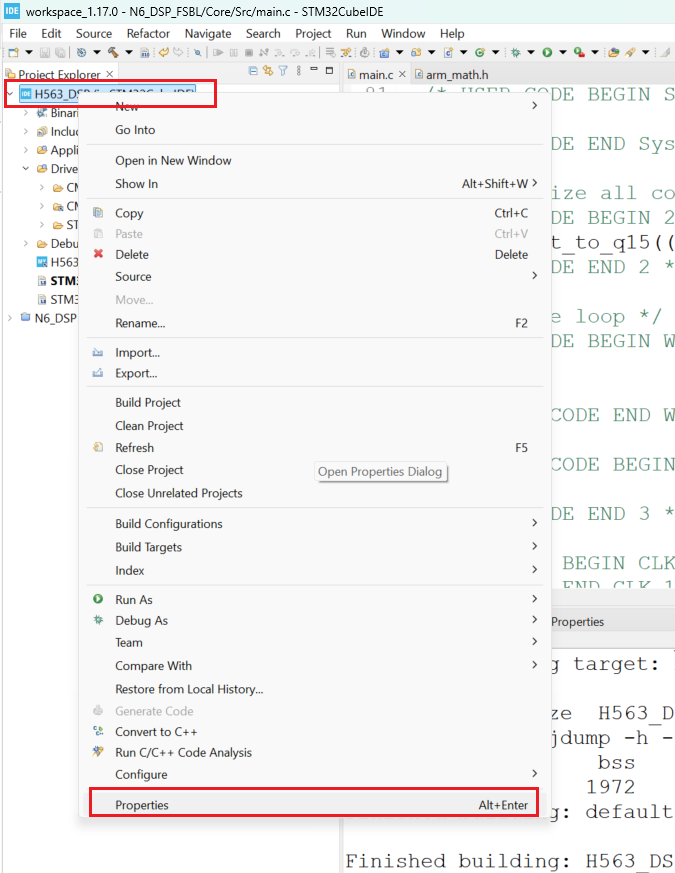
Task: Expand the ST folder under Drivers
Action: point(42,225)
